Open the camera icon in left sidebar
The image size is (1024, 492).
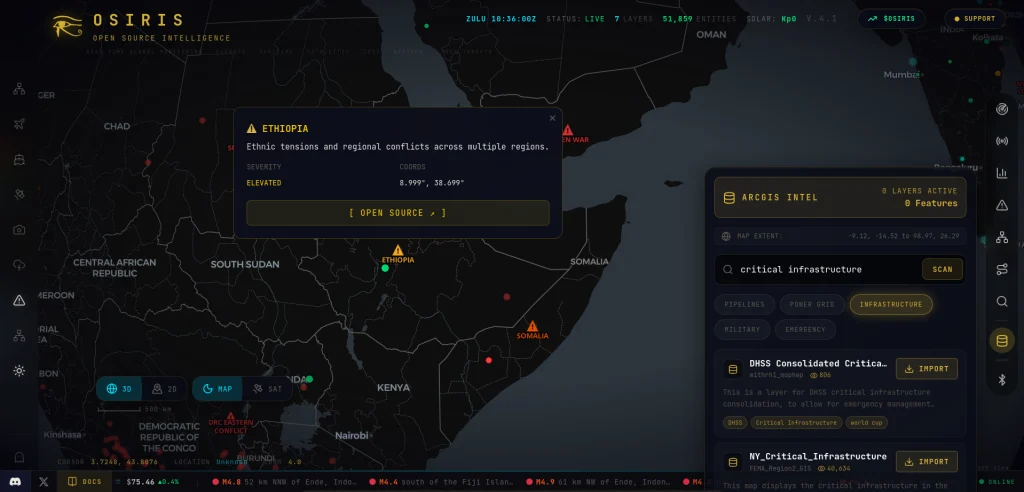(x=19, y=229)
